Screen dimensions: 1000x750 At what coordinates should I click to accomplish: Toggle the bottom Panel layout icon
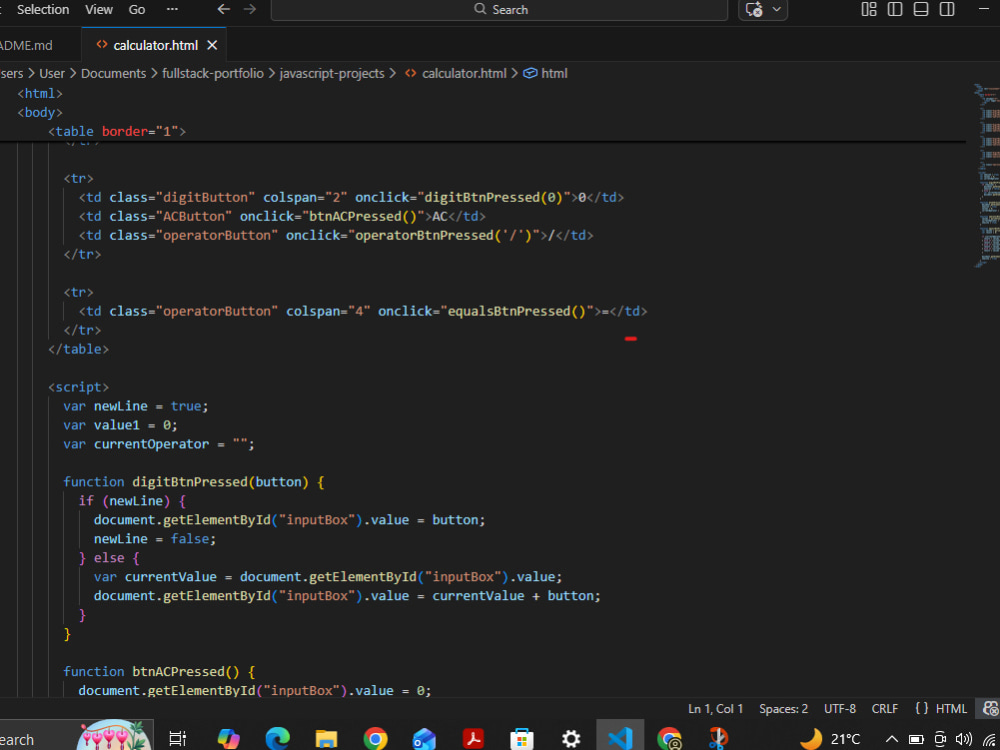coord(921,9)
